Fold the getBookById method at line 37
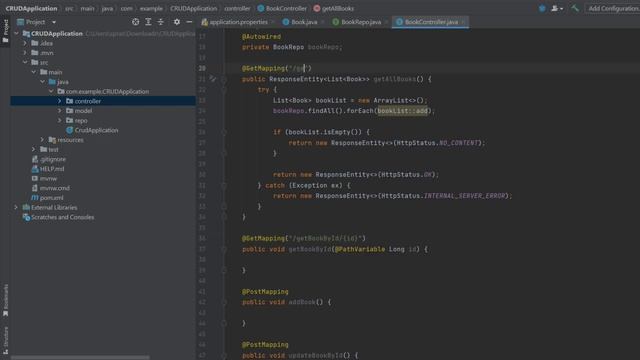The image size is (640, 360). tap(224, 249)
